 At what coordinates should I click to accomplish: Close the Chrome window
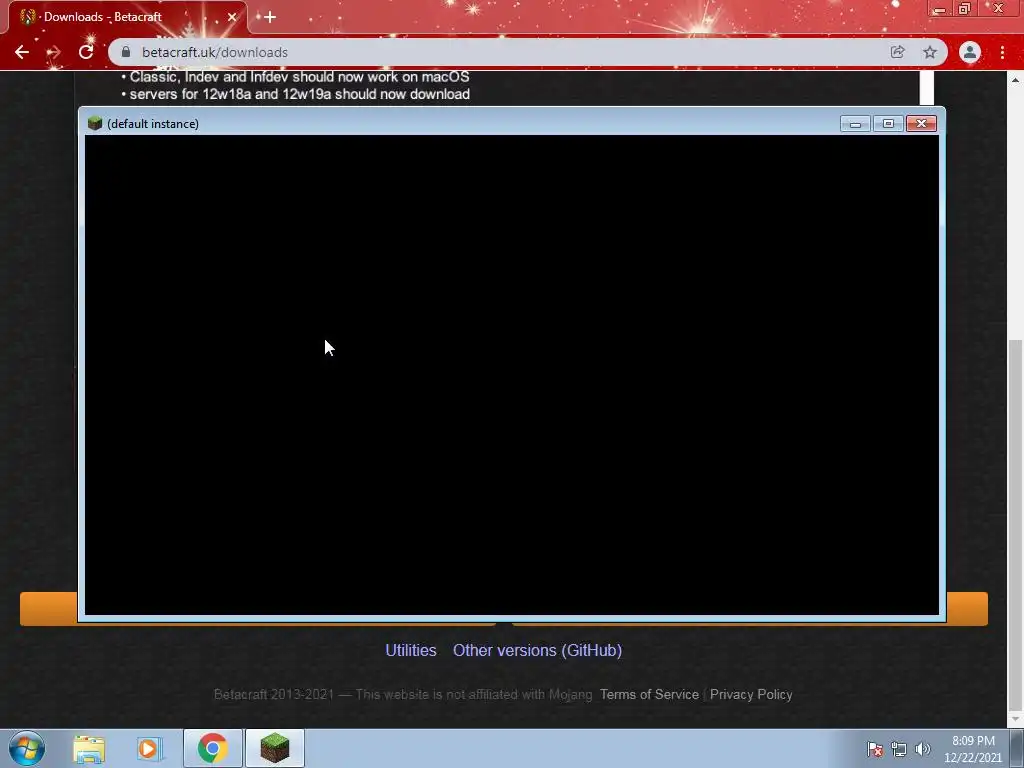click(999, 8)
